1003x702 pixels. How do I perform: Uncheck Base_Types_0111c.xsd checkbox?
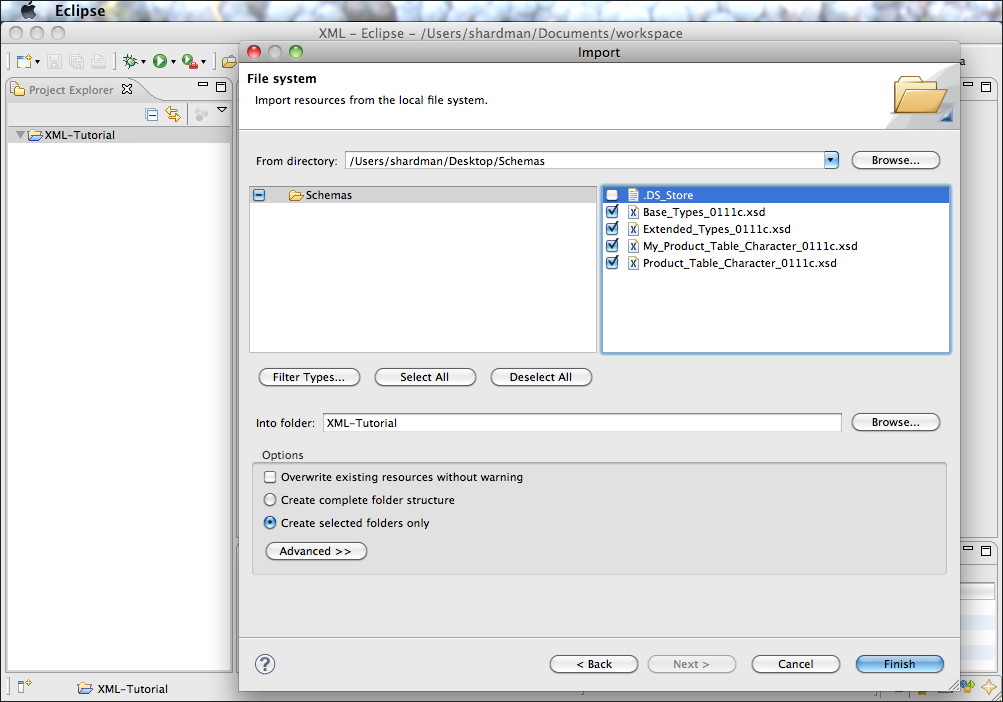click(x=612, y=211)
